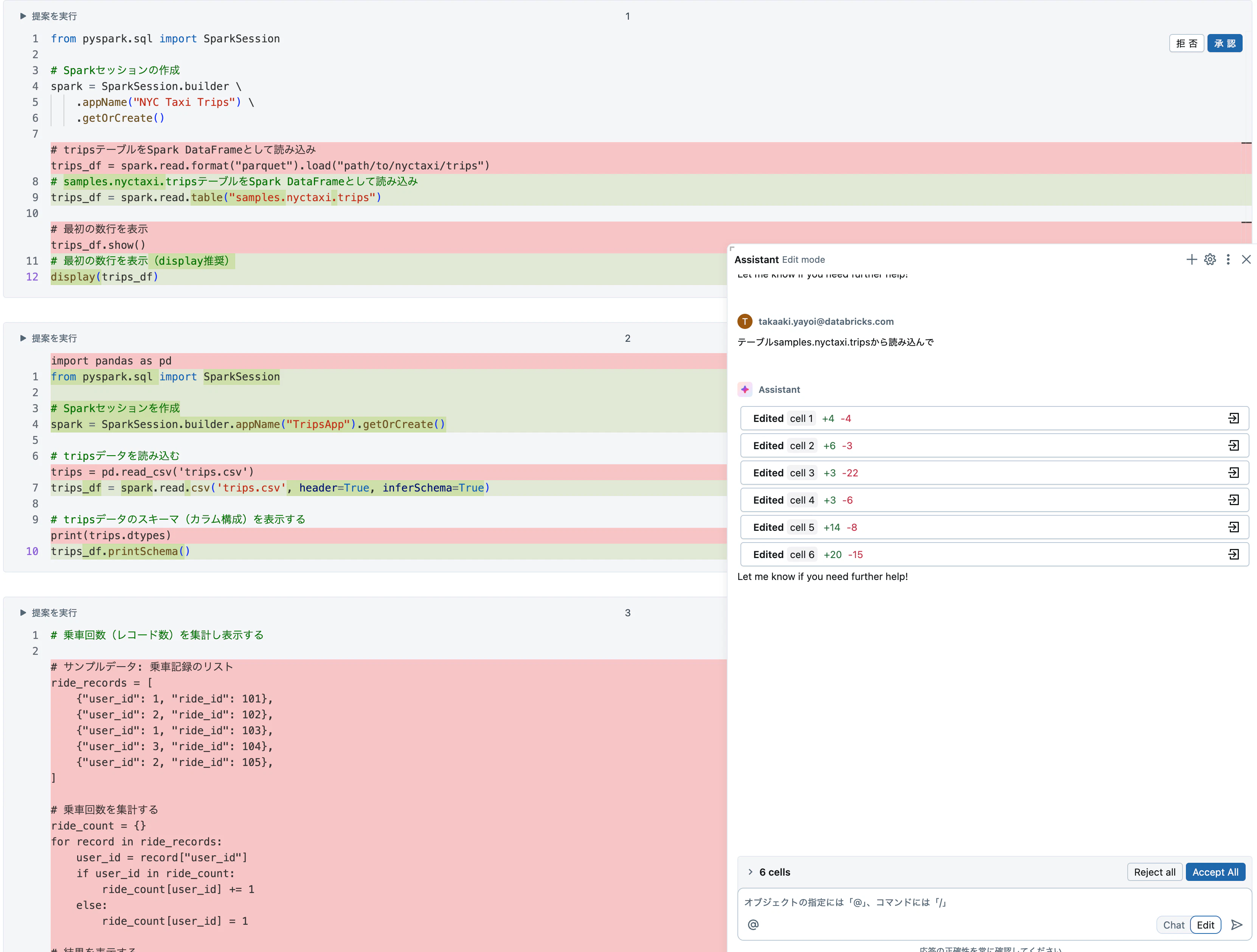Screen dimensions: 1257x952
Task: Jump to the edited cell 5 diff
Action: [1234, 528]
